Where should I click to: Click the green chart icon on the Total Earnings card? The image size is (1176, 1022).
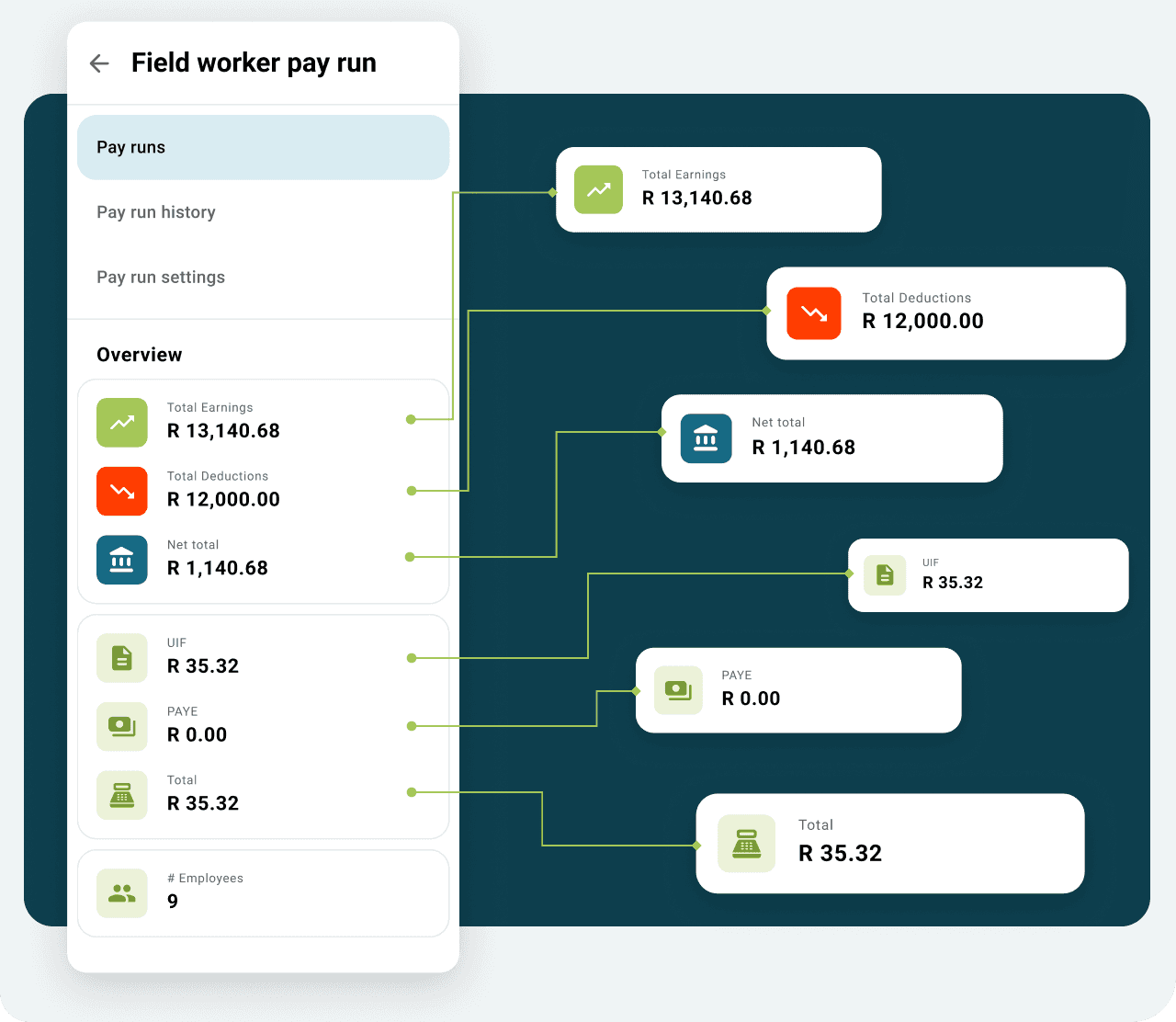coord(598,189)
